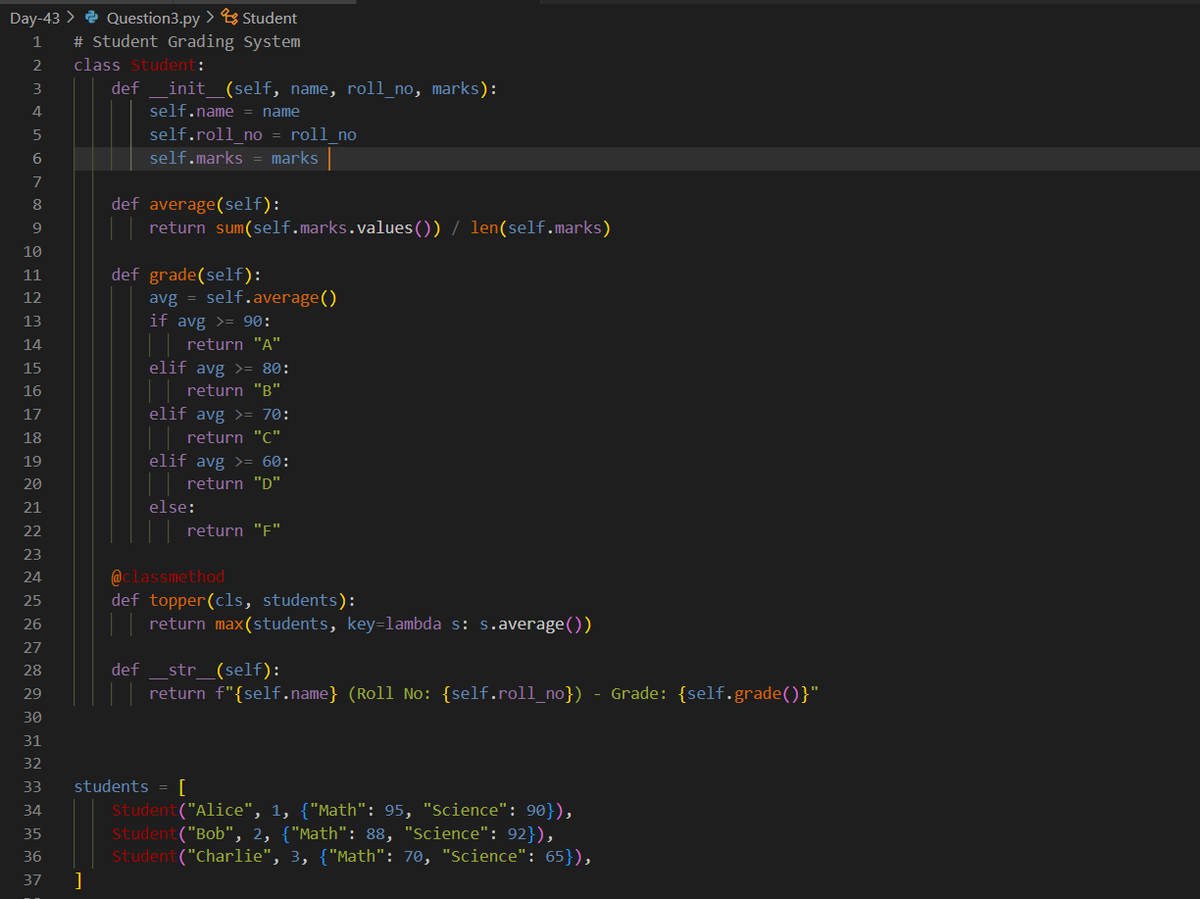Expand chevron after Day-43 in breadcrumb

pos(72,17)
